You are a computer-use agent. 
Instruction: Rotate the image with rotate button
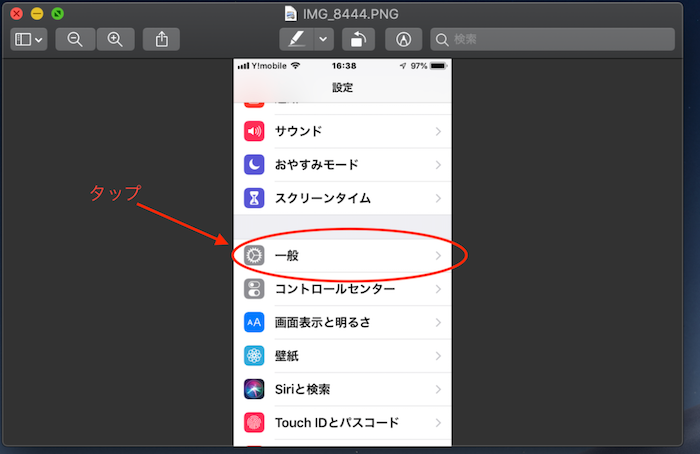click(358, 39)
